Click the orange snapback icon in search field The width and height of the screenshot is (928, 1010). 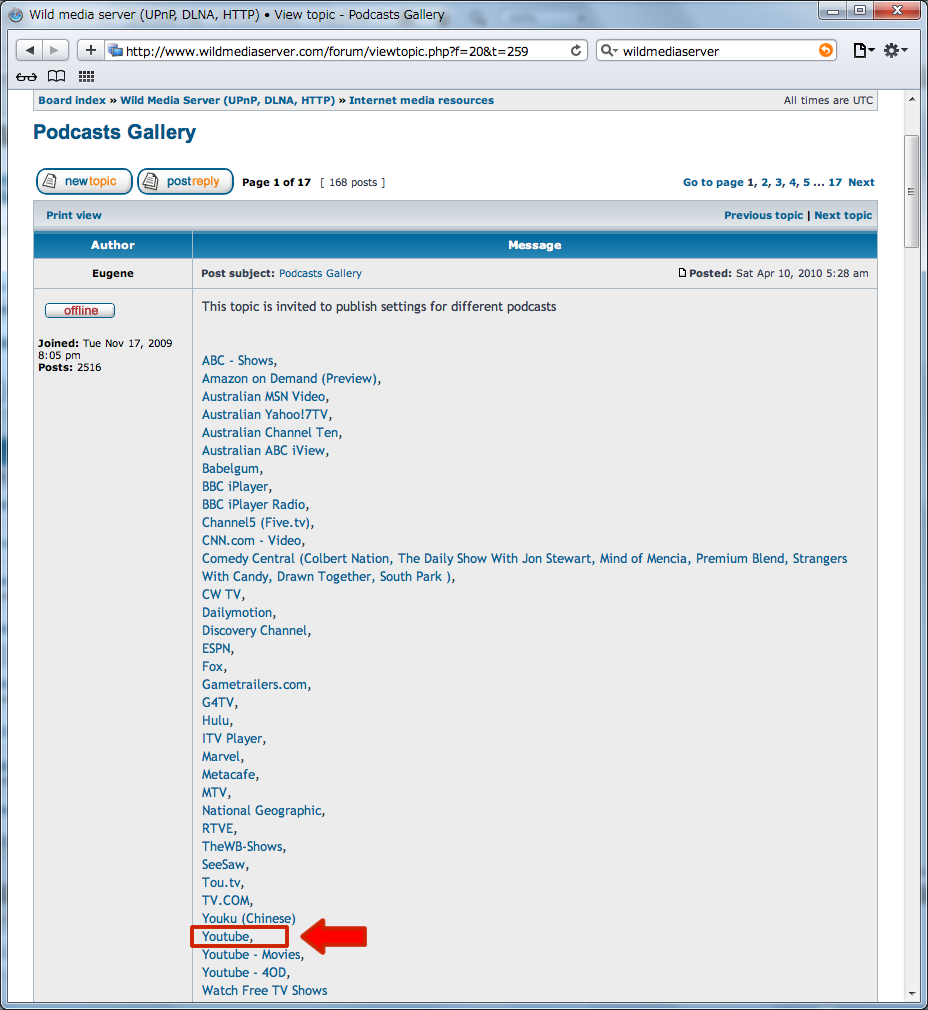click(x=826, y=50)
